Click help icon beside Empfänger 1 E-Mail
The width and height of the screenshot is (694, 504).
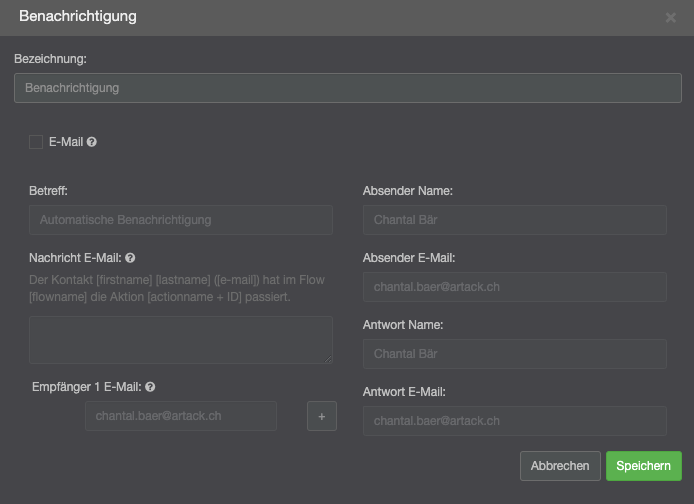point(150,387)
